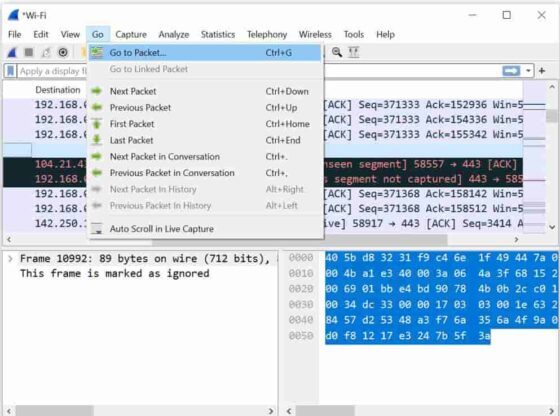Click the green arrow beside Previous Packet

pos(97,107)
